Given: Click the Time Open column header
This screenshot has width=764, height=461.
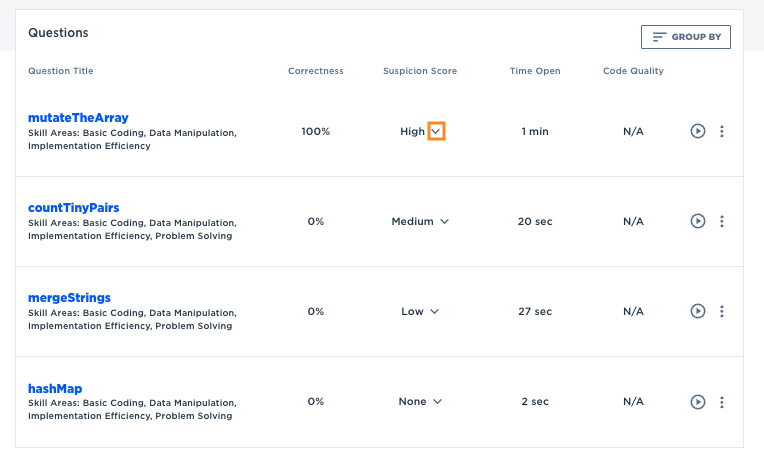Looking at the screenshot, I should 534,71.
